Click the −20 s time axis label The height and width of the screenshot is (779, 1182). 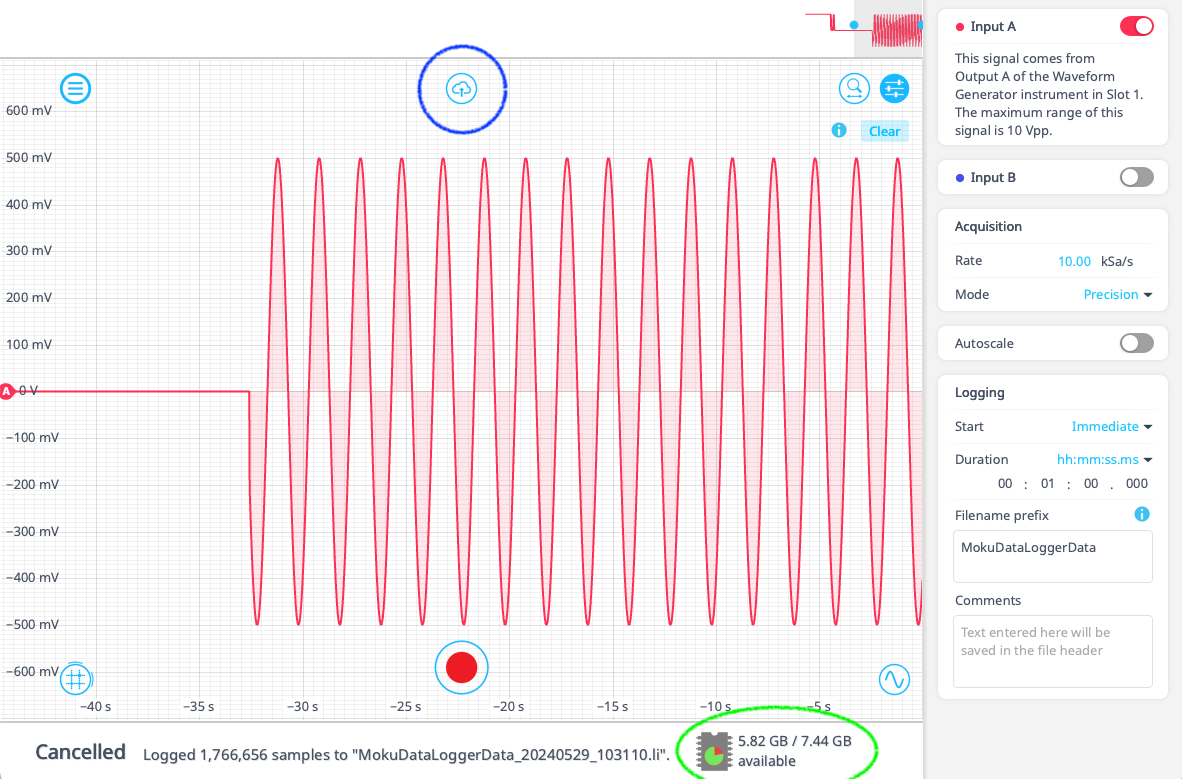(x=508, y=707)
